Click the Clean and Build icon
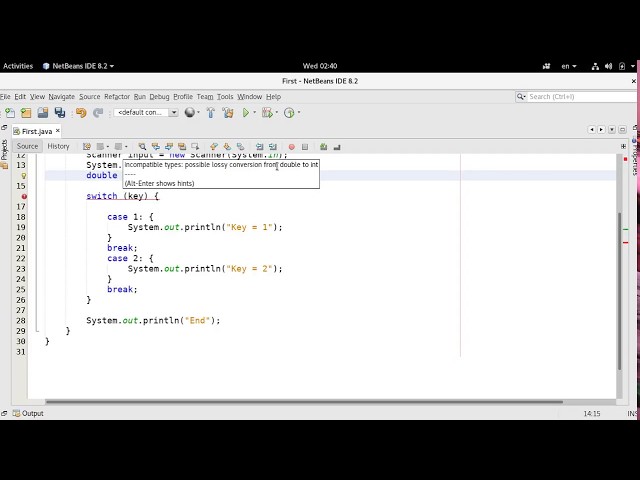 [228, 113]
